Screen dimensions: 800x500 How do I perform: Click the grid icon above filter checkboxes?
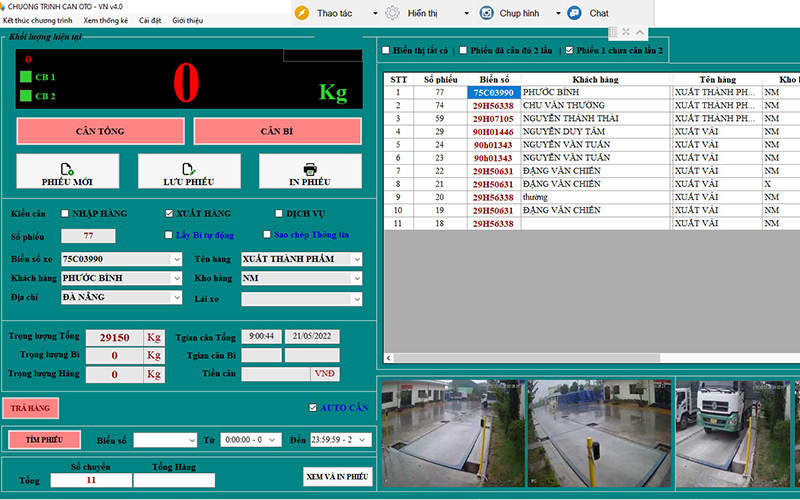click(x=613, y=32)
